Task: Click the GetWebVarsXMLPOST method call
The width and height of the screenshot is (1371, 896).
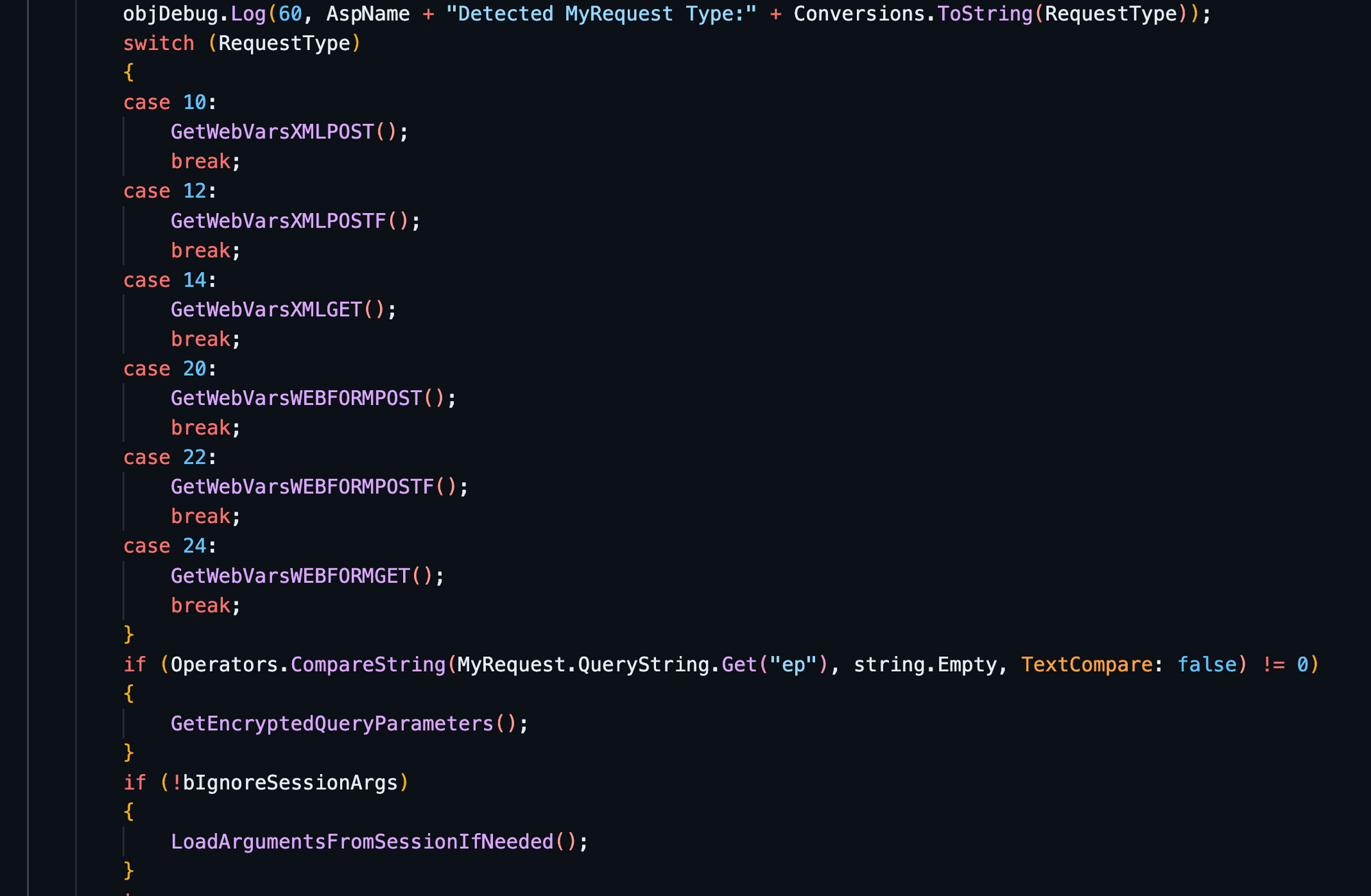Action: (272, 132)
